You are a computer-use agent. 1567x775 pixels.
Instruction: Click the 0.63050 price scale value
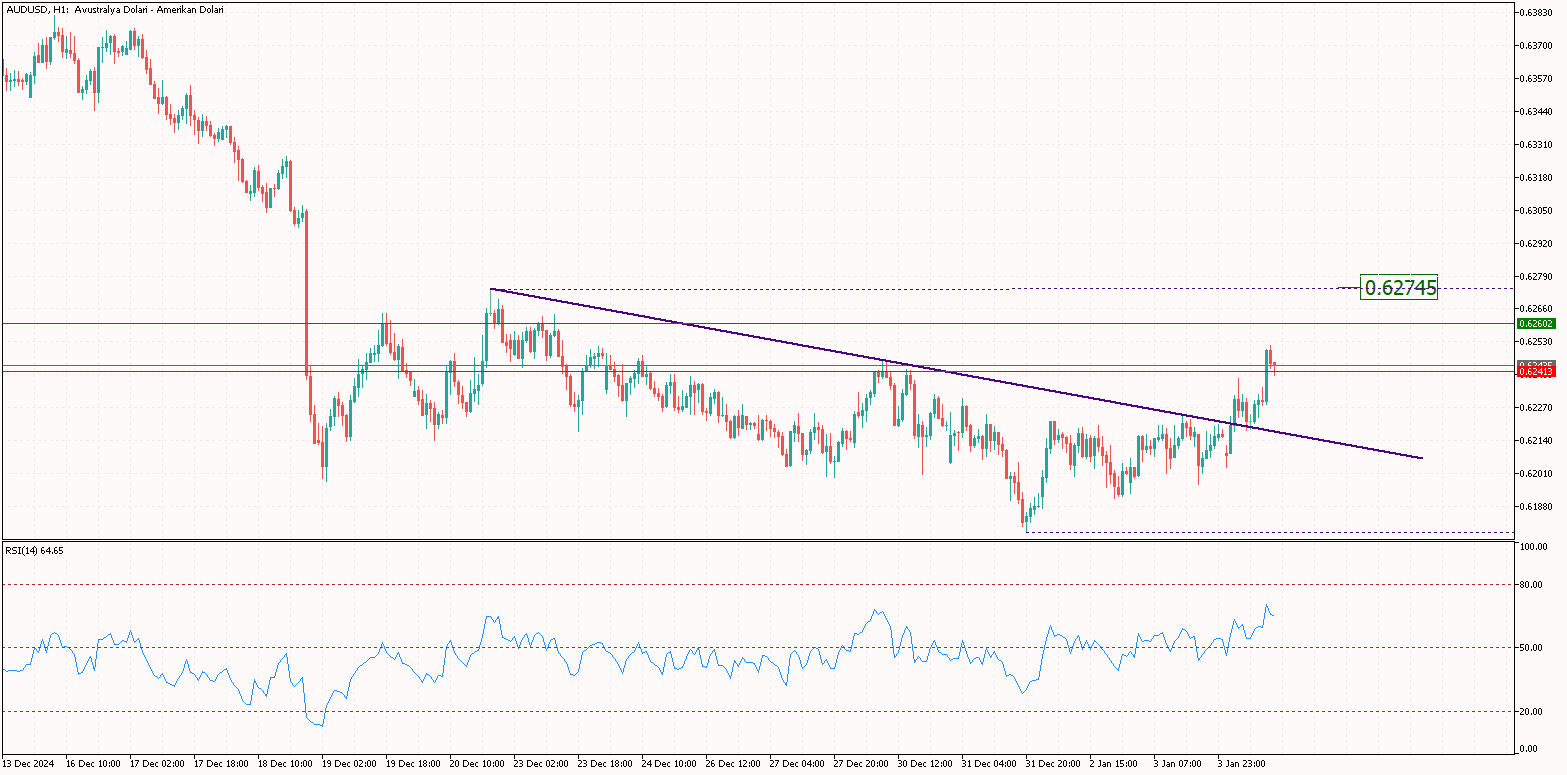click(x=1536, y=210)
